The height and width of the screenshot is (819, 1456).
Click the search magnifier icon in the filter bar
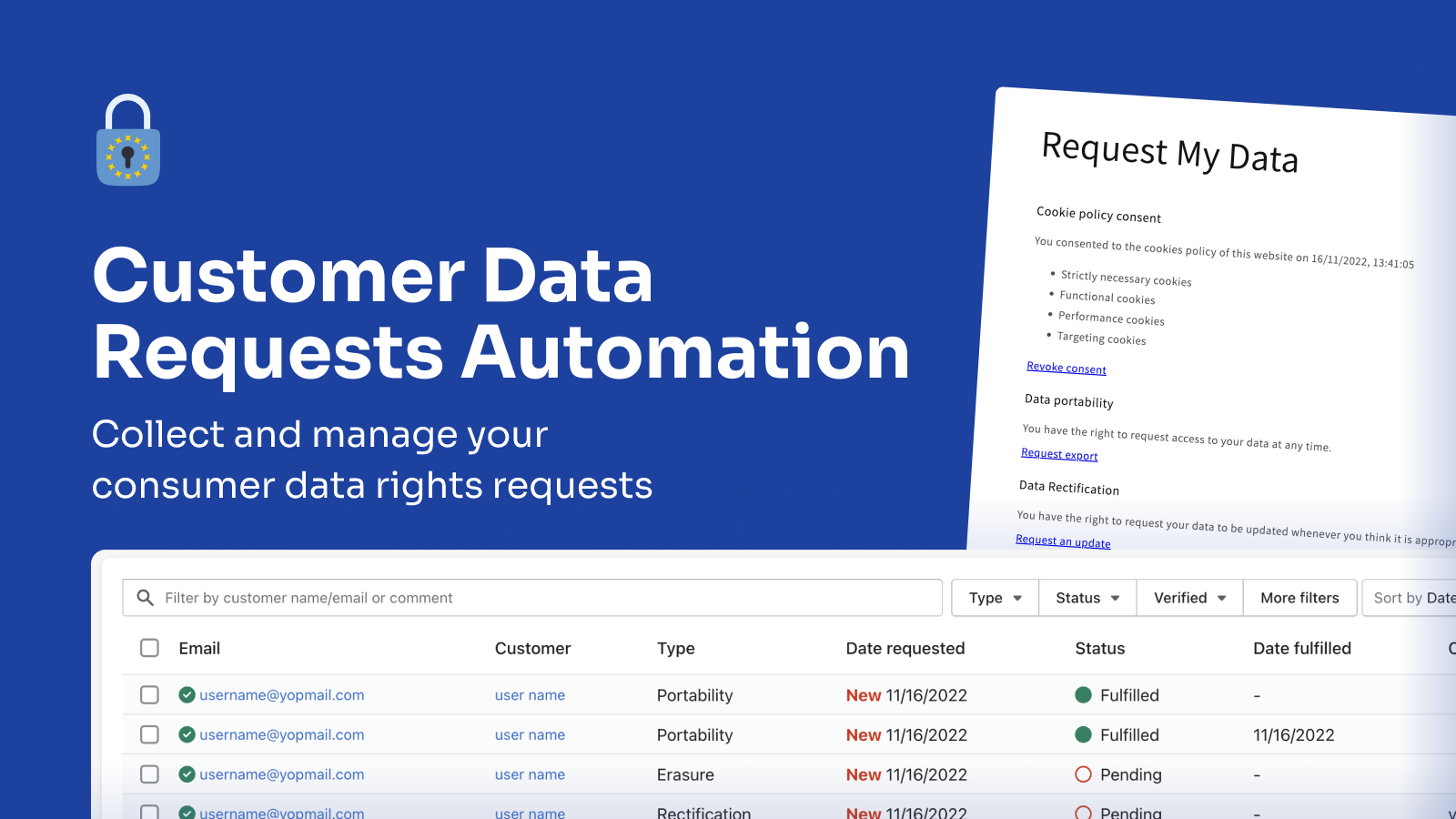click(146, 598)
